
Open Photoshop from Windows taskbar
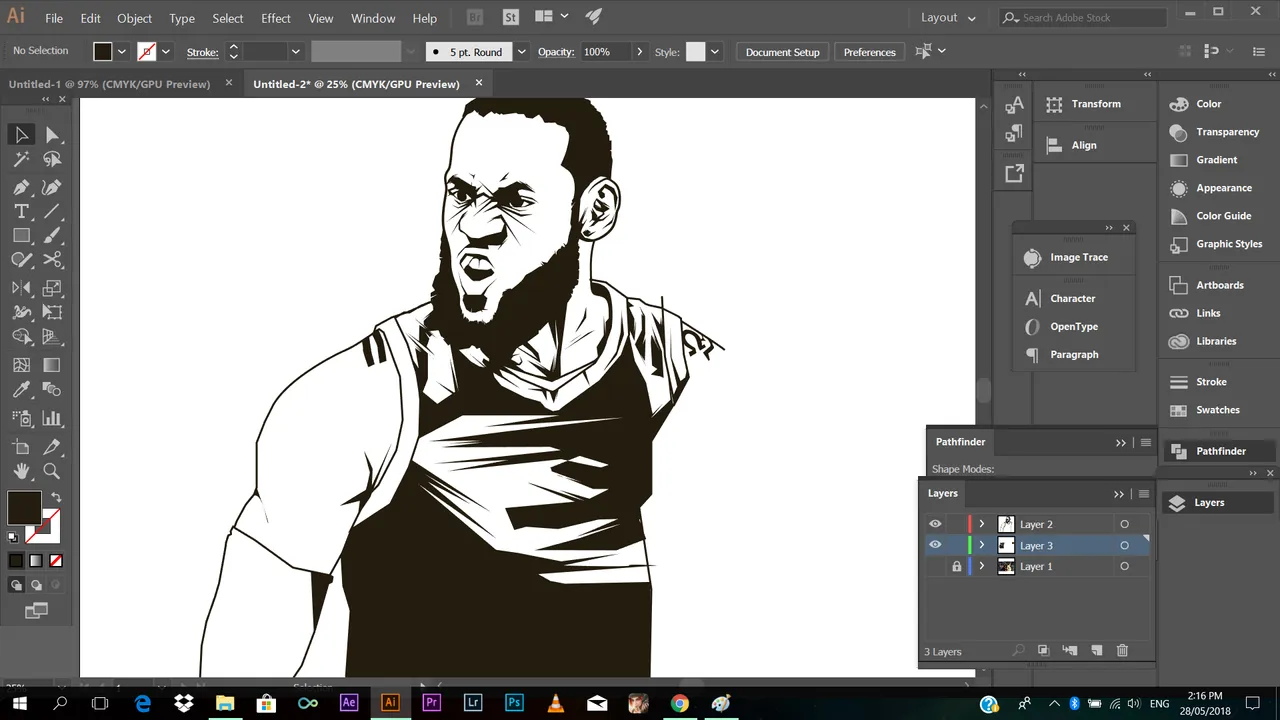click(x=514, y=703)
